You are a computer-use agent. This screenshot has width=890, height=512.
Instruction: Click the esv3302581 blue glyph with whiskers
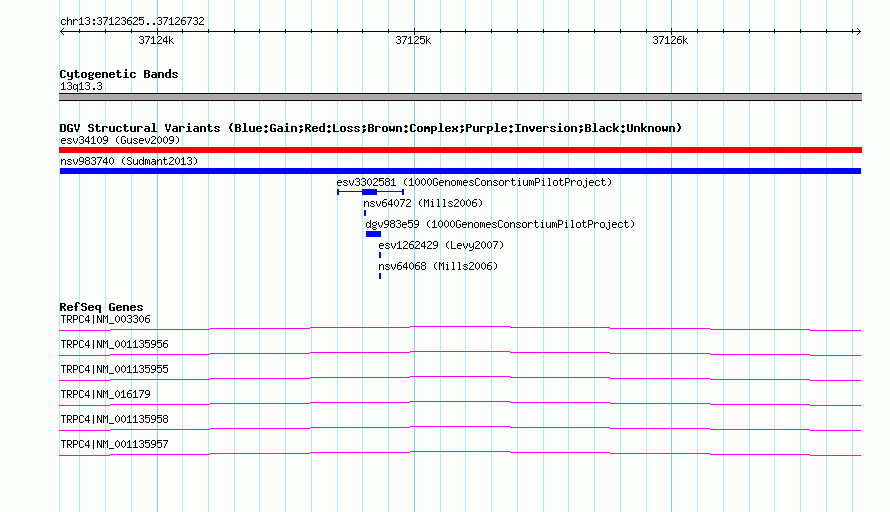pyautogui.click(x=370, y=192)
